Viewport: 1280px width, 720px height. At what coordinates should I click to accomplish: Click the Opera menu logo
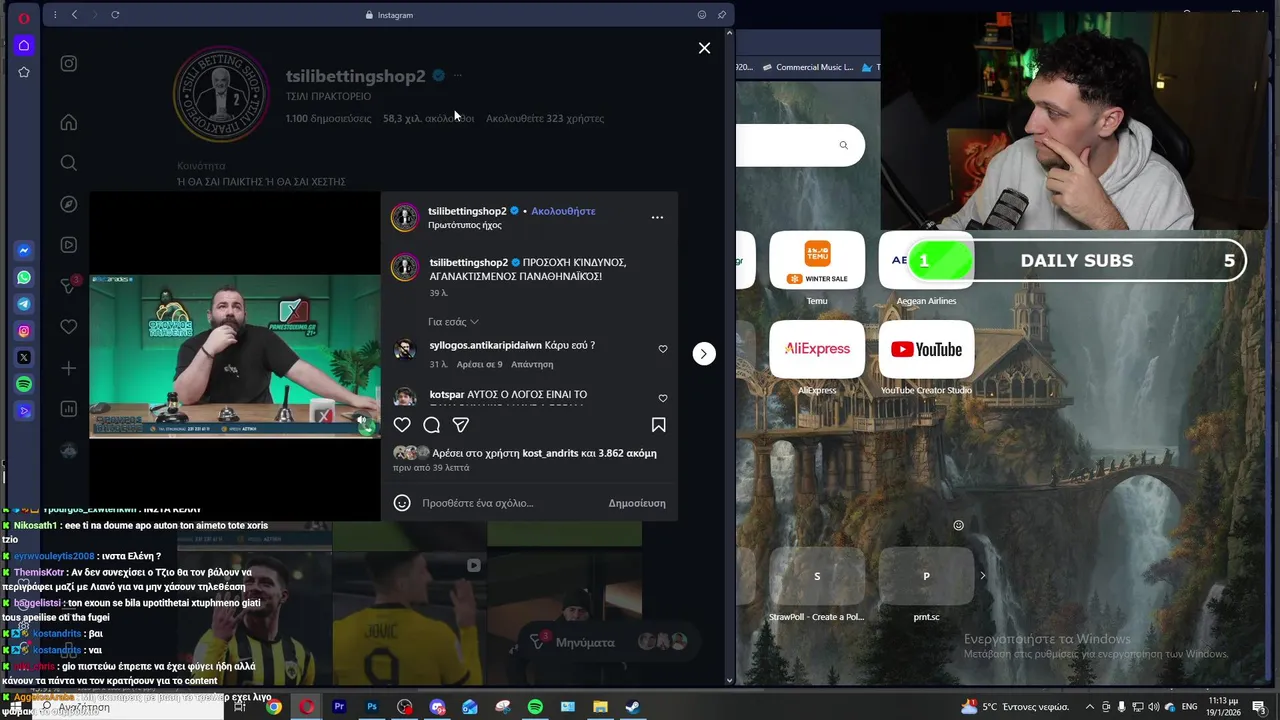(x=24, y=18)
